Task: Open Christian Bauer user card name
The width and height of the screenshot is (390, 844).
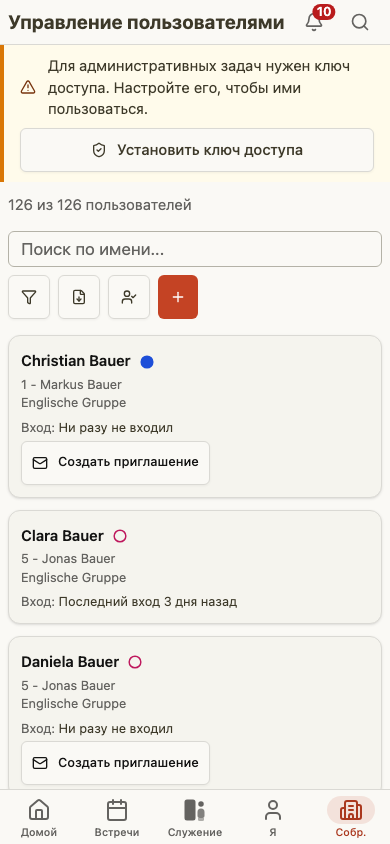Action: [x=76, y=361]
